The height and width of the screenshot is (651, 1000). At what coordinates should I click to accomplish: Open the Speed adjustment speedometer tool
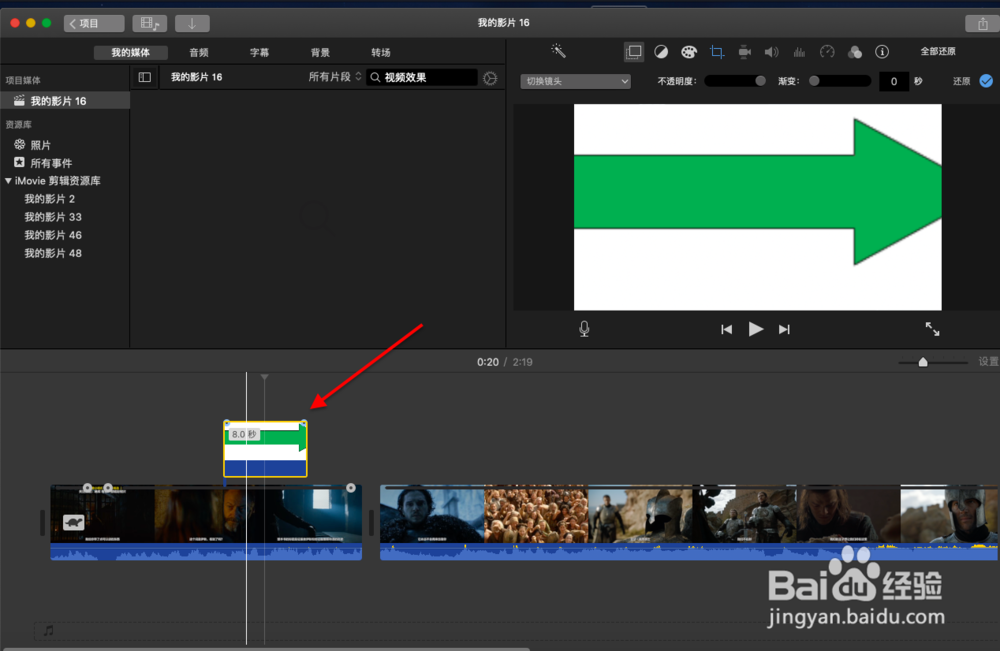tap(827, 51)
